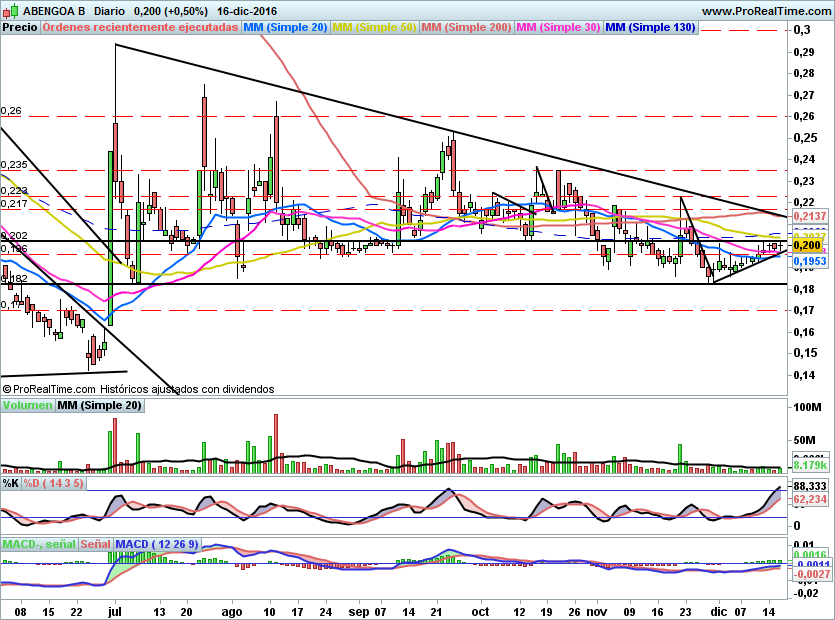The width and height of the screenshot is (835, 620).
Task: Click the jul month label on time axis
Action: [114, 612]
